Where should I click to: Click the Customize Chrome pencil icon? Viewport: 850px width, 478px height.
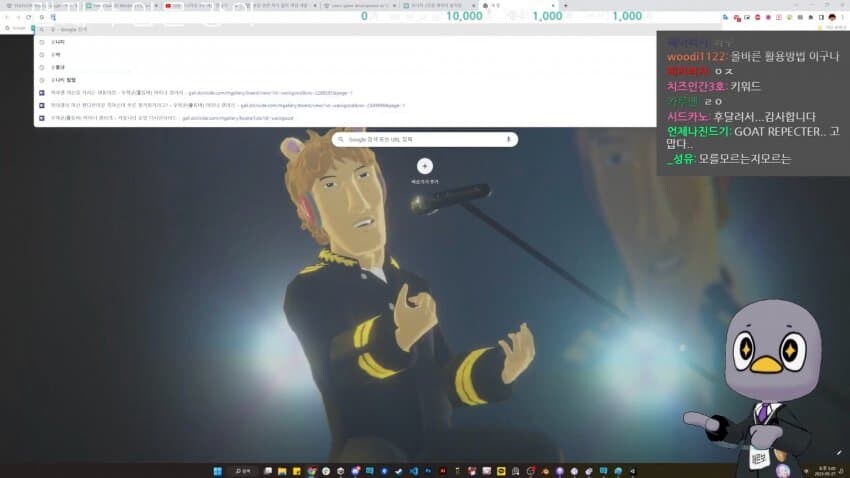coord(839,453)
